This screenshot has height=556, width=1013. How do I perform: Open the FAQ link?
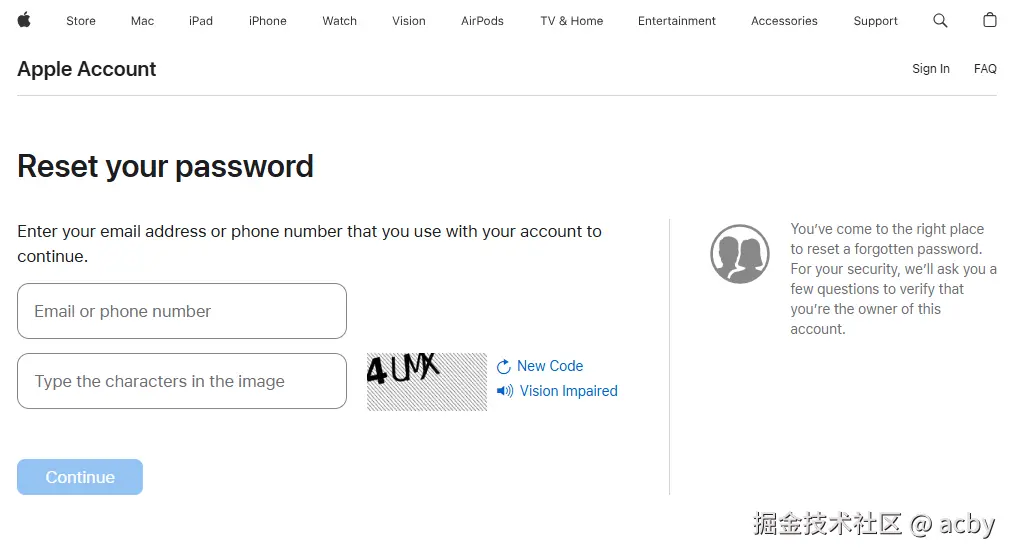click(x=985, y=68)
